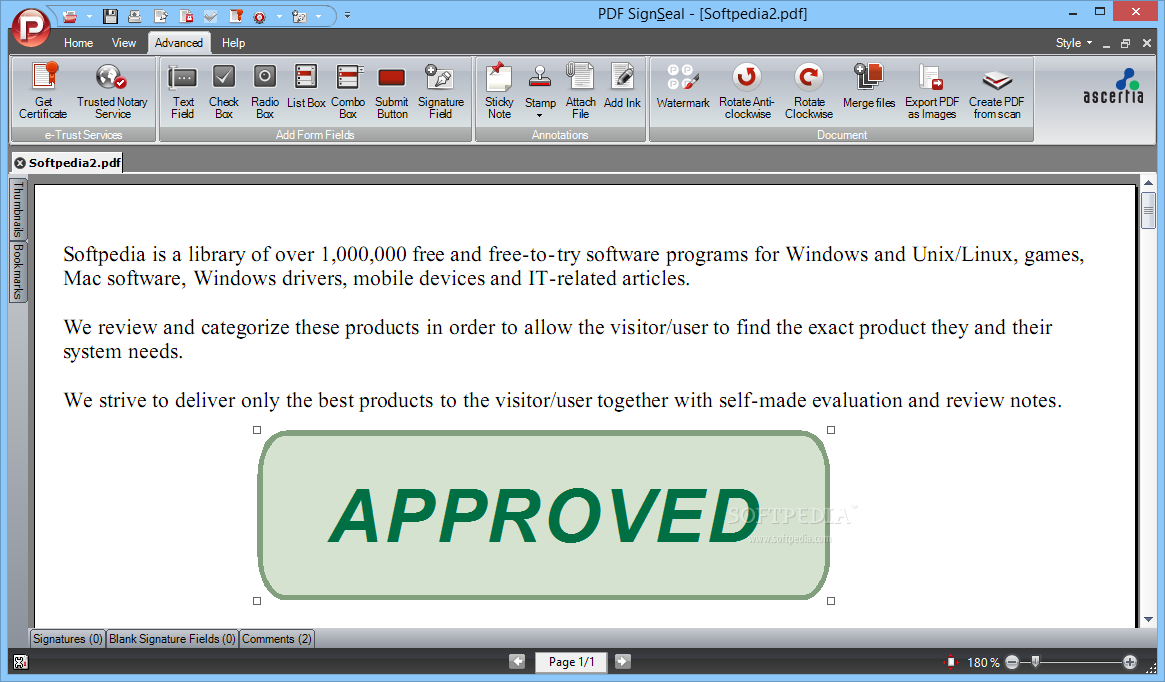Click the open folder icon in quick access toolbar
The height and width of the screenshot is (682, 1165).
coord(70,16)
